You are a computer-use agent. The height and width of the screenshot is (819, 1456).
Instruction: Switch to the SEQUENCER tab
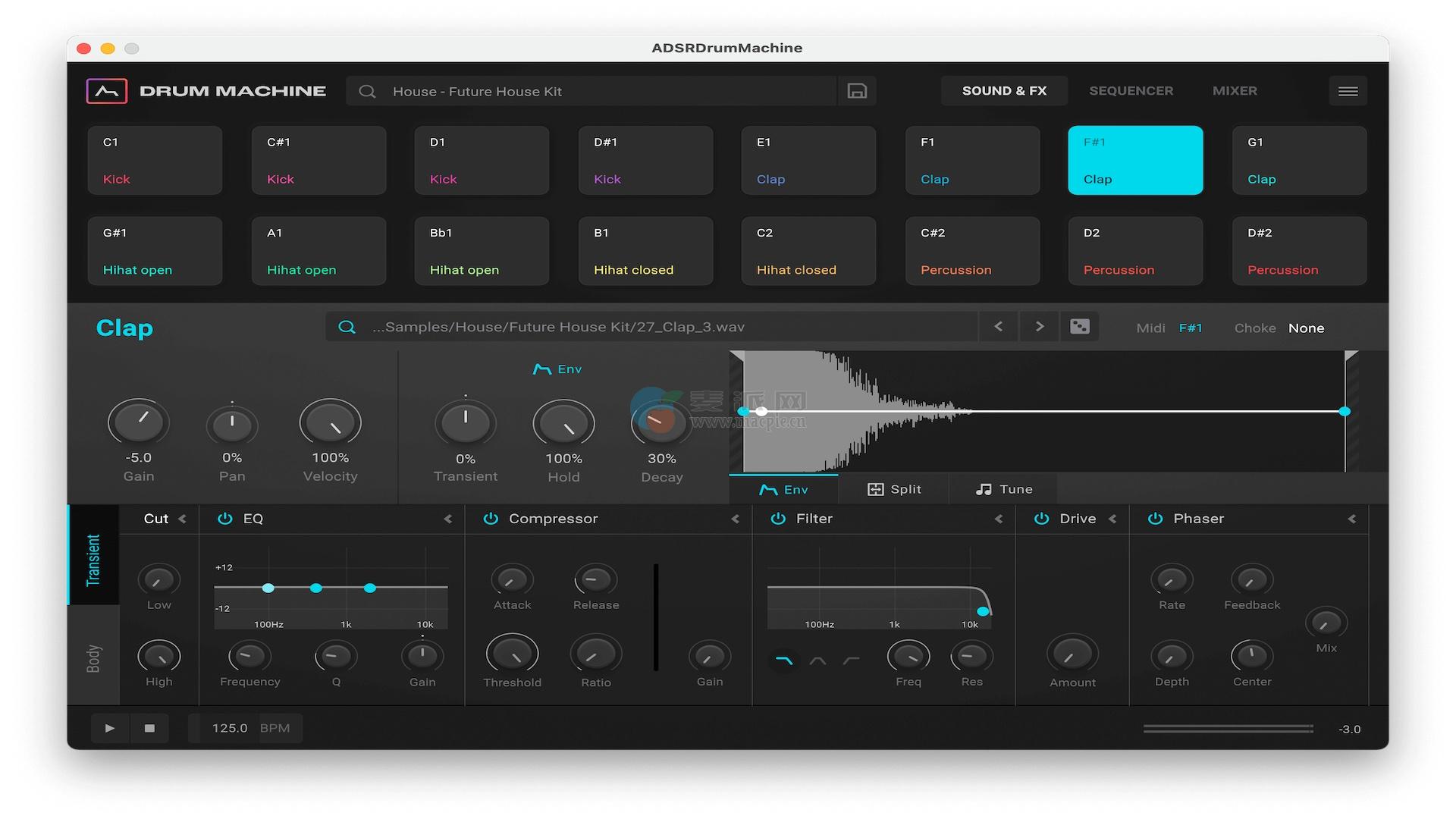(x=1131, y=91)
